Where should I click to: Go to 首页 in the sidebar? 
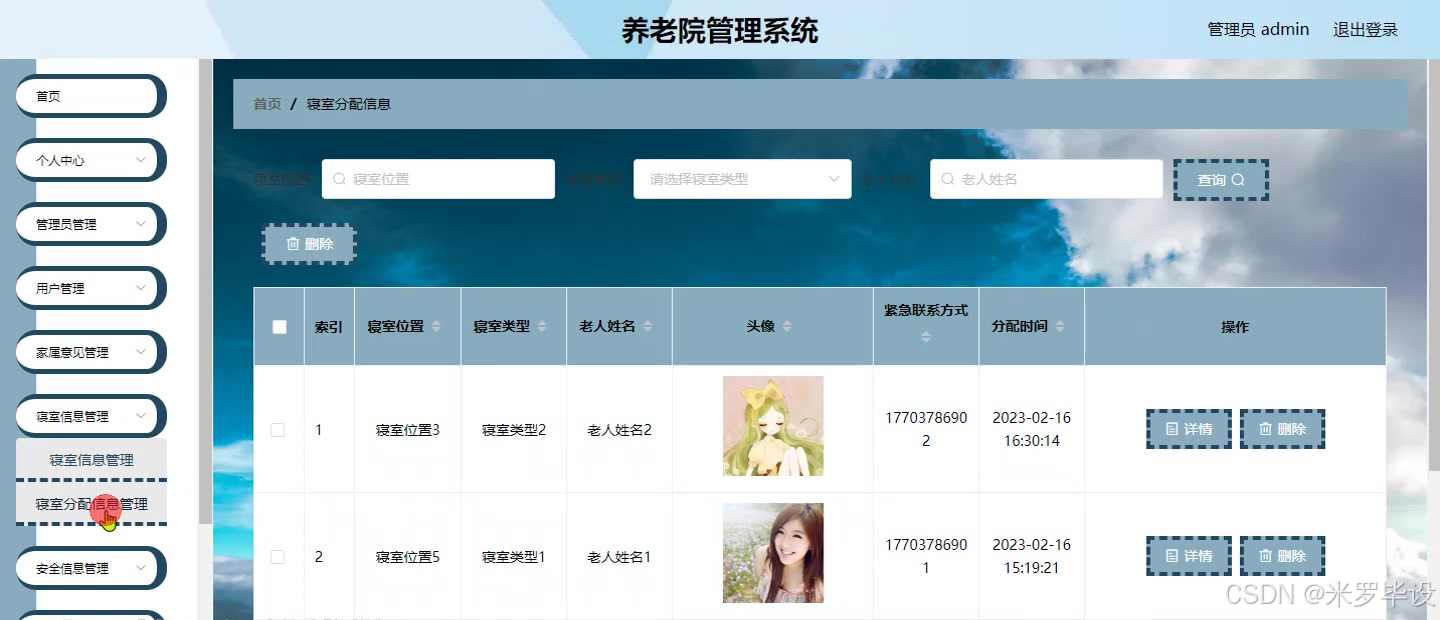90,96
